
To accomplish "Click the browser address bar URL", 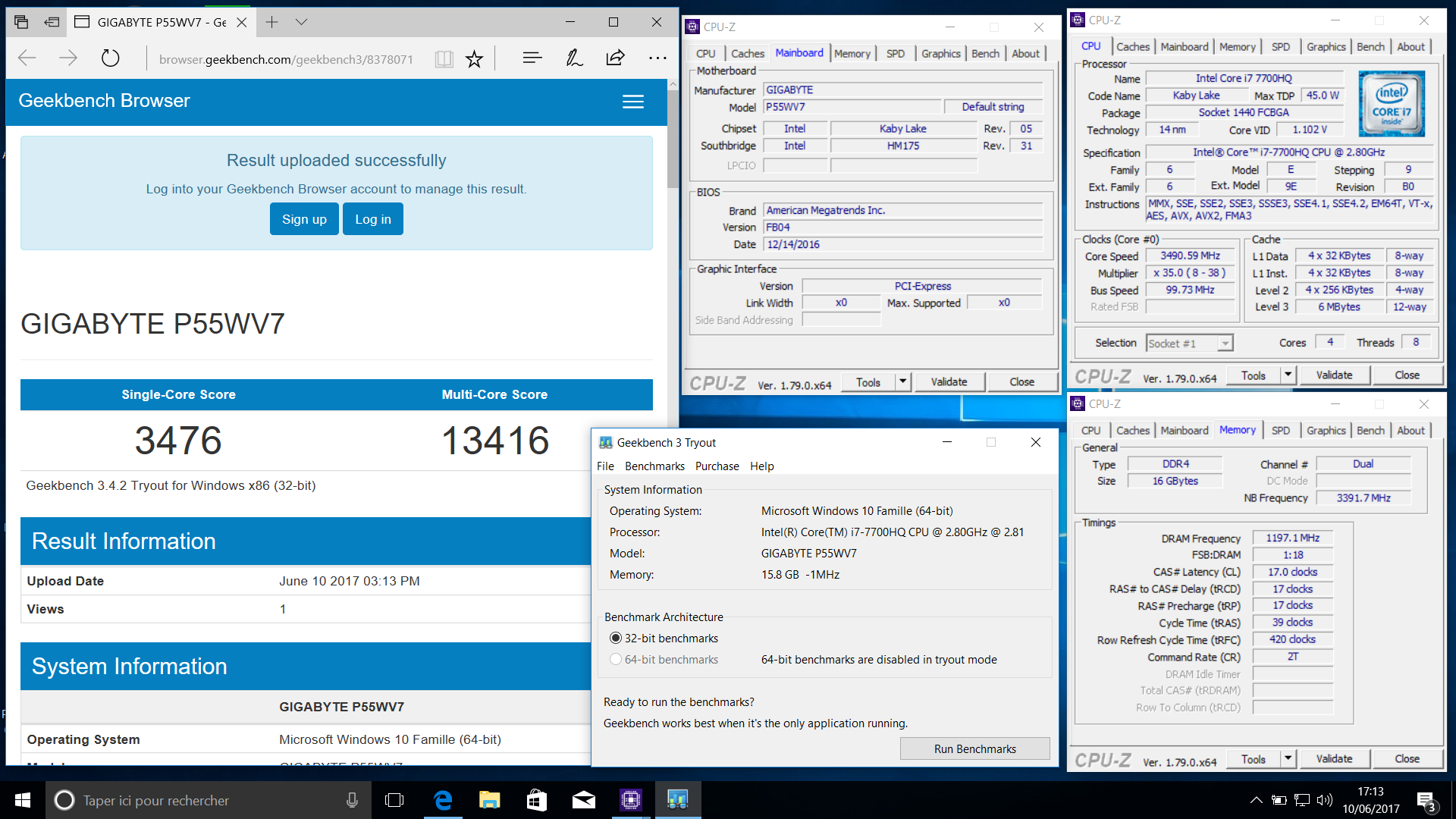I will point(286,59).
